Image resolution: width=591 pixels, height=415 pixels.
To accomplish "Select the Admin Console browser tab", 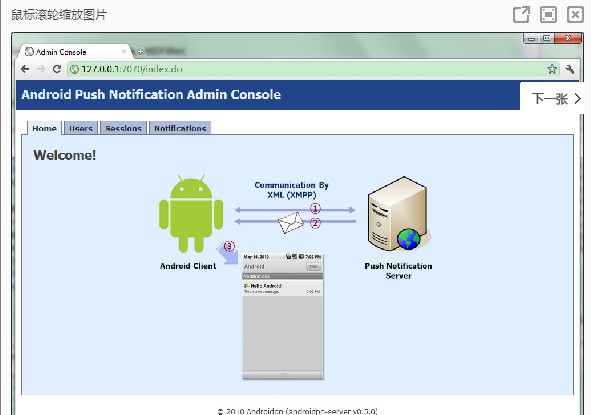I will click(73, 52).
